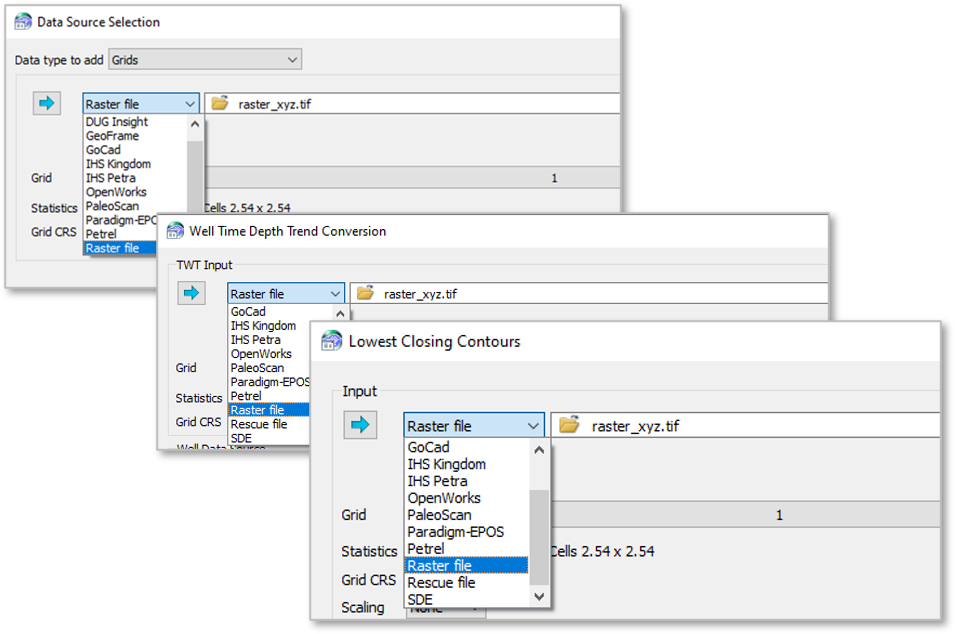Click the Grid row value 1 in Data Source Selection
The width and height of the screenshot is (955, 634).
coord(554,178)
